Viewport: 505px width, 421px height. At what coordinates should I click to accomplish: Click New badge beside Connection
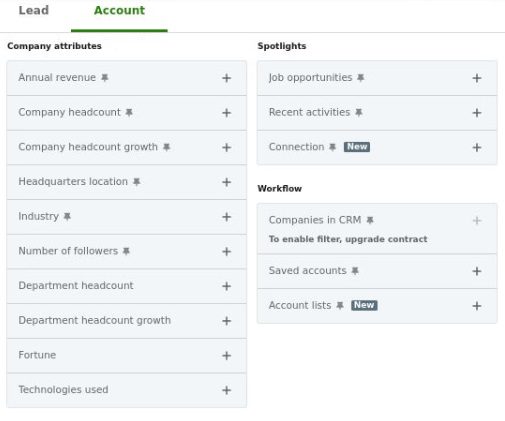[x=357, y=147]
